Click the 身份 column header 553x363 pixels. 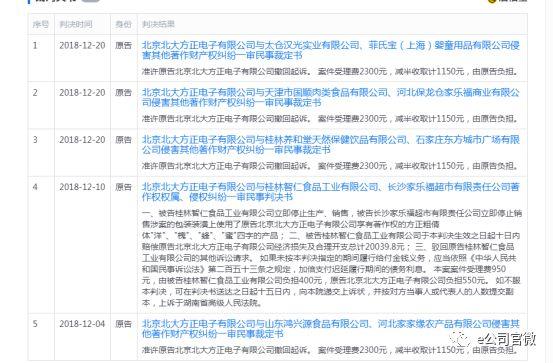point(123,24)
